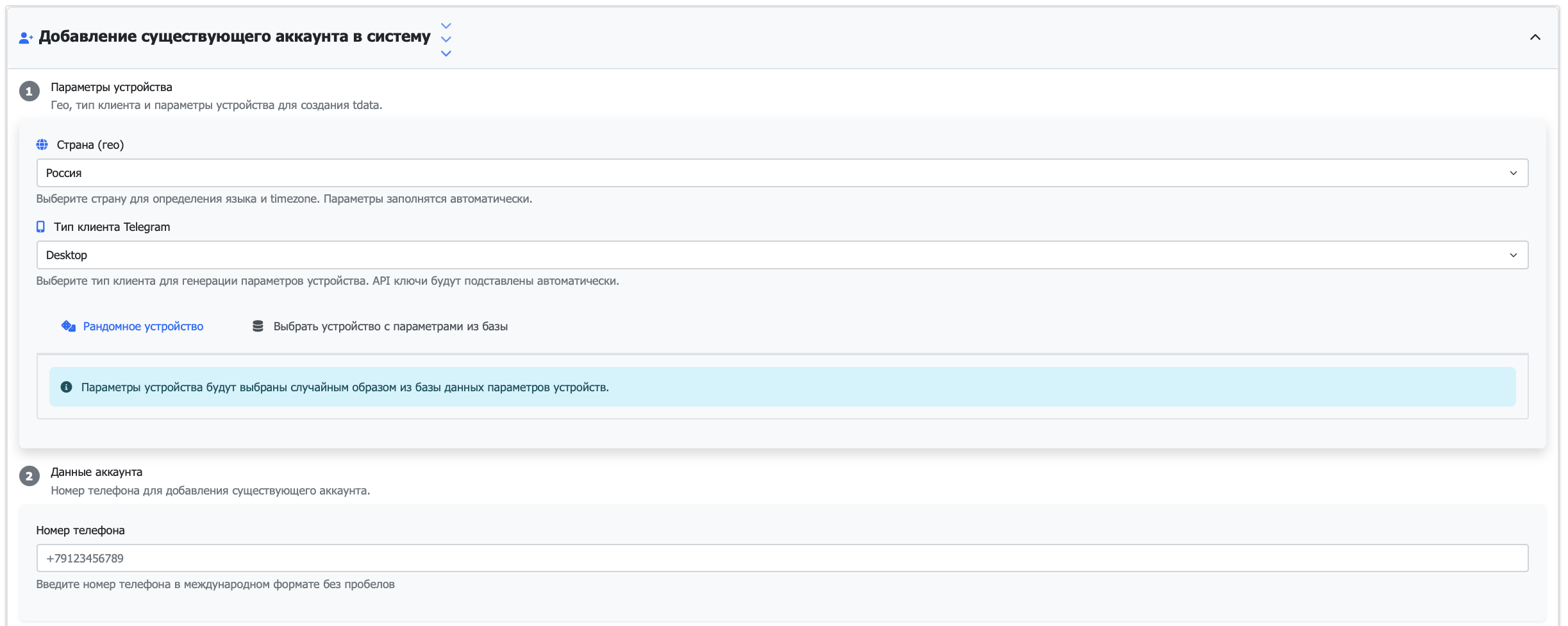Click the dice icon for random device
This screenshot has width=1568, height=626.
click(x=68, y=326)
